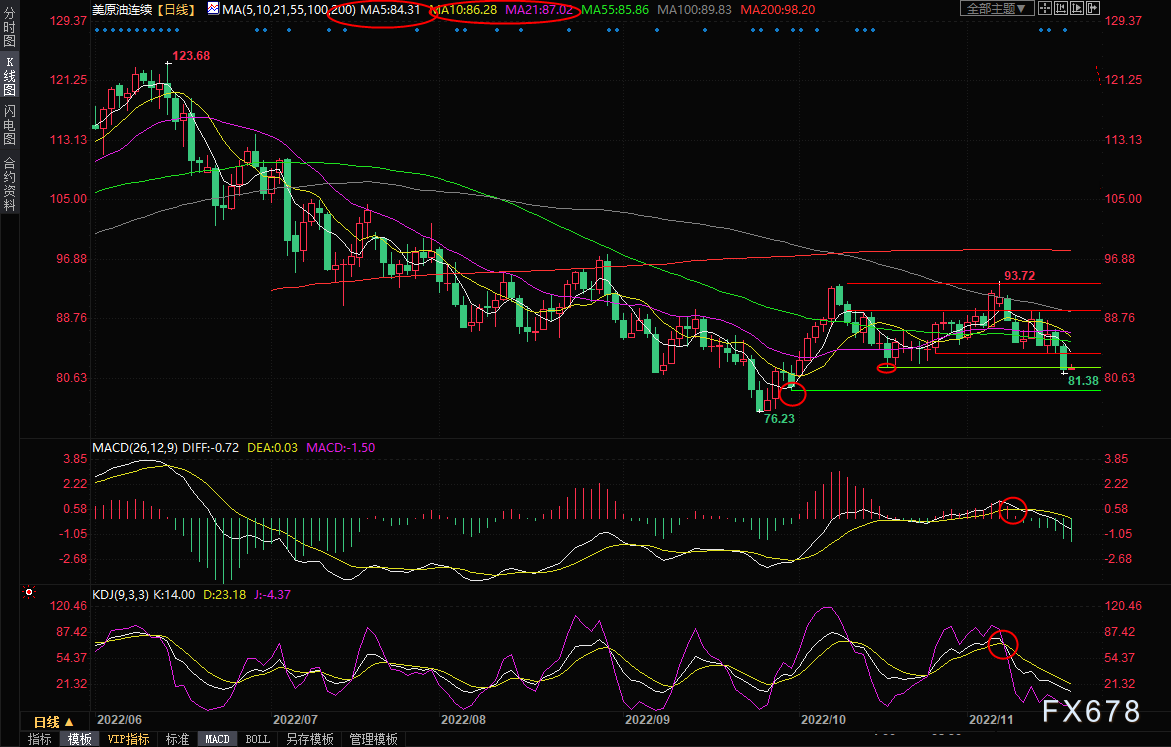Click the MACD(26,12,9) indicator label
Screen dimensions: 1171x747
click(x=135, y=447)
